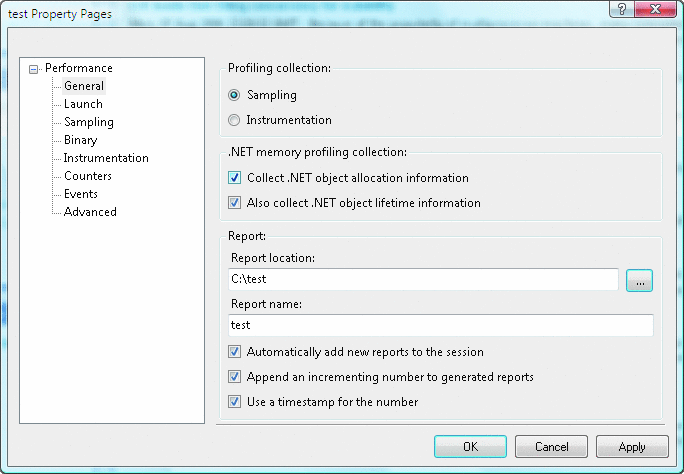Open the Sampling page in the tree
The image size is (684, 474).
pos(89,122)
